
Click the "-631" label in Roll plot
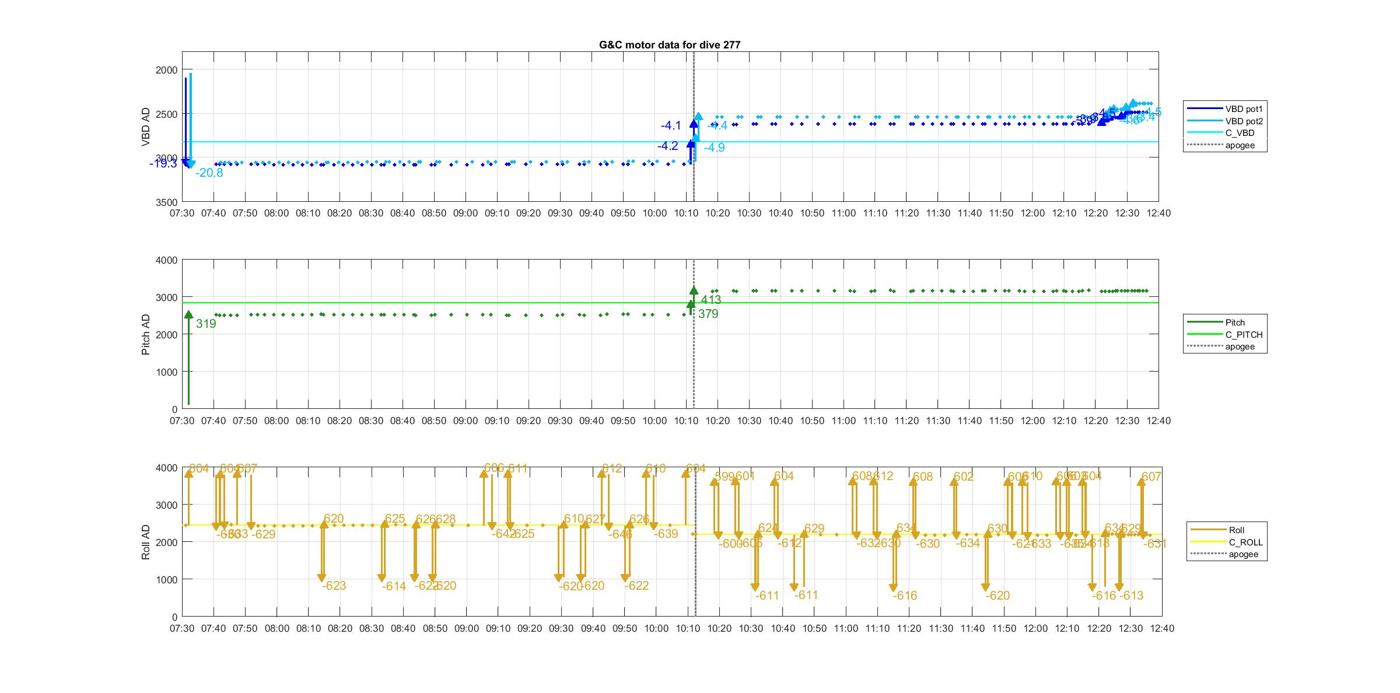[x=1155, y=544]
